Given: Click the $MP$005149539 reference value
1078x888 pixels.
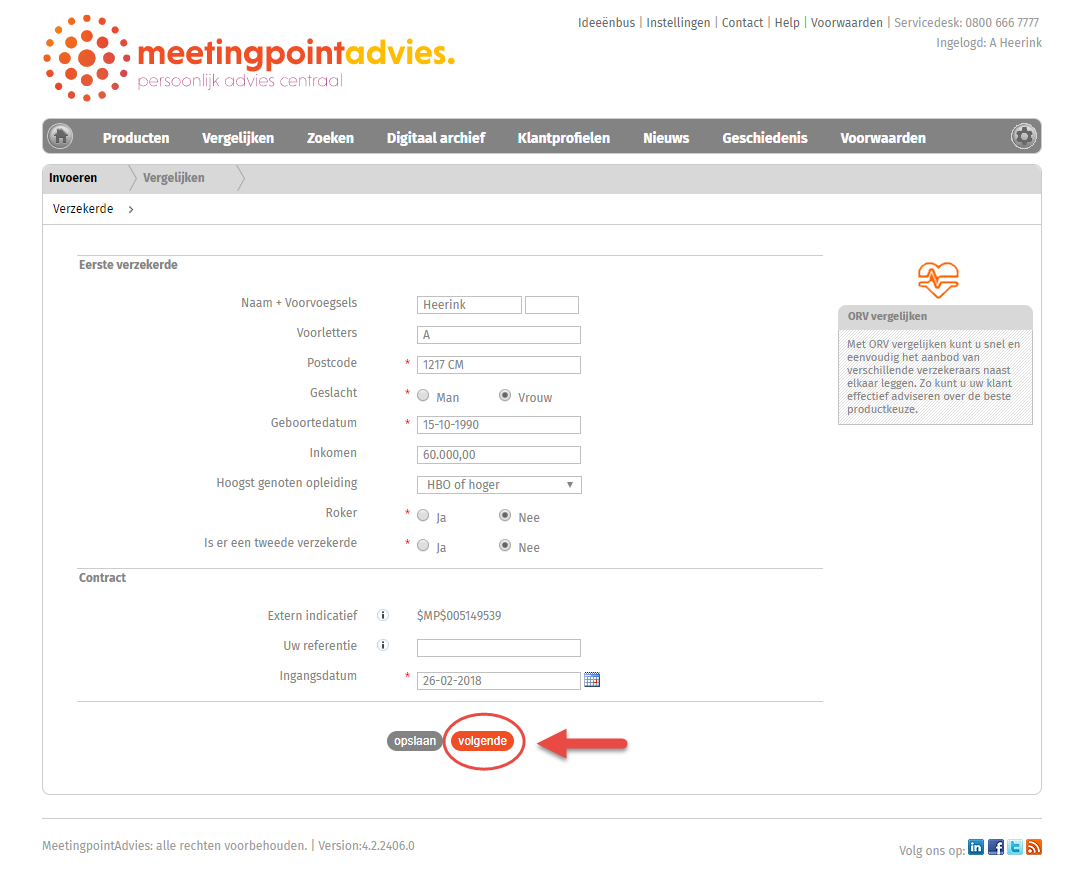Looking at the screenshot, I should tap(459, 616).
